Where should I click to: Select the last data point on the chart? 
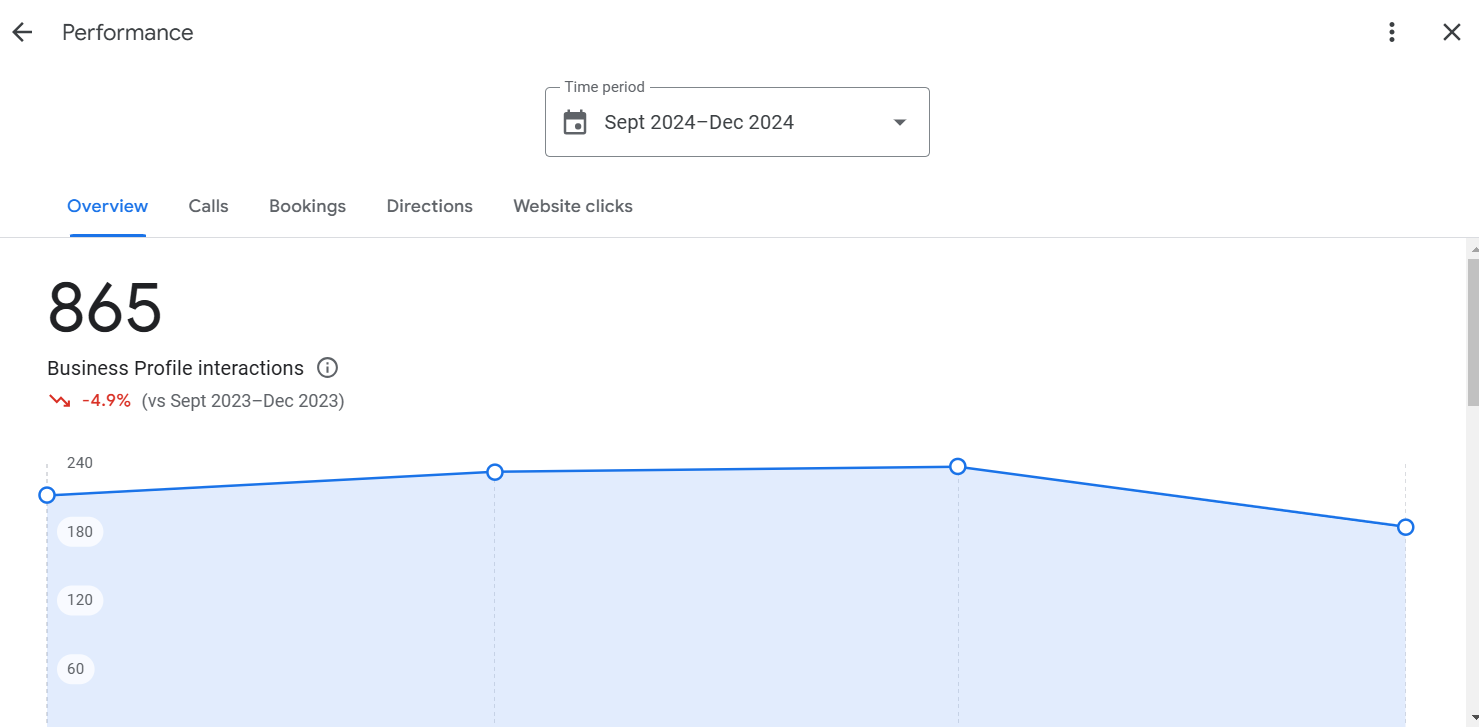[x=1406, y=526]
